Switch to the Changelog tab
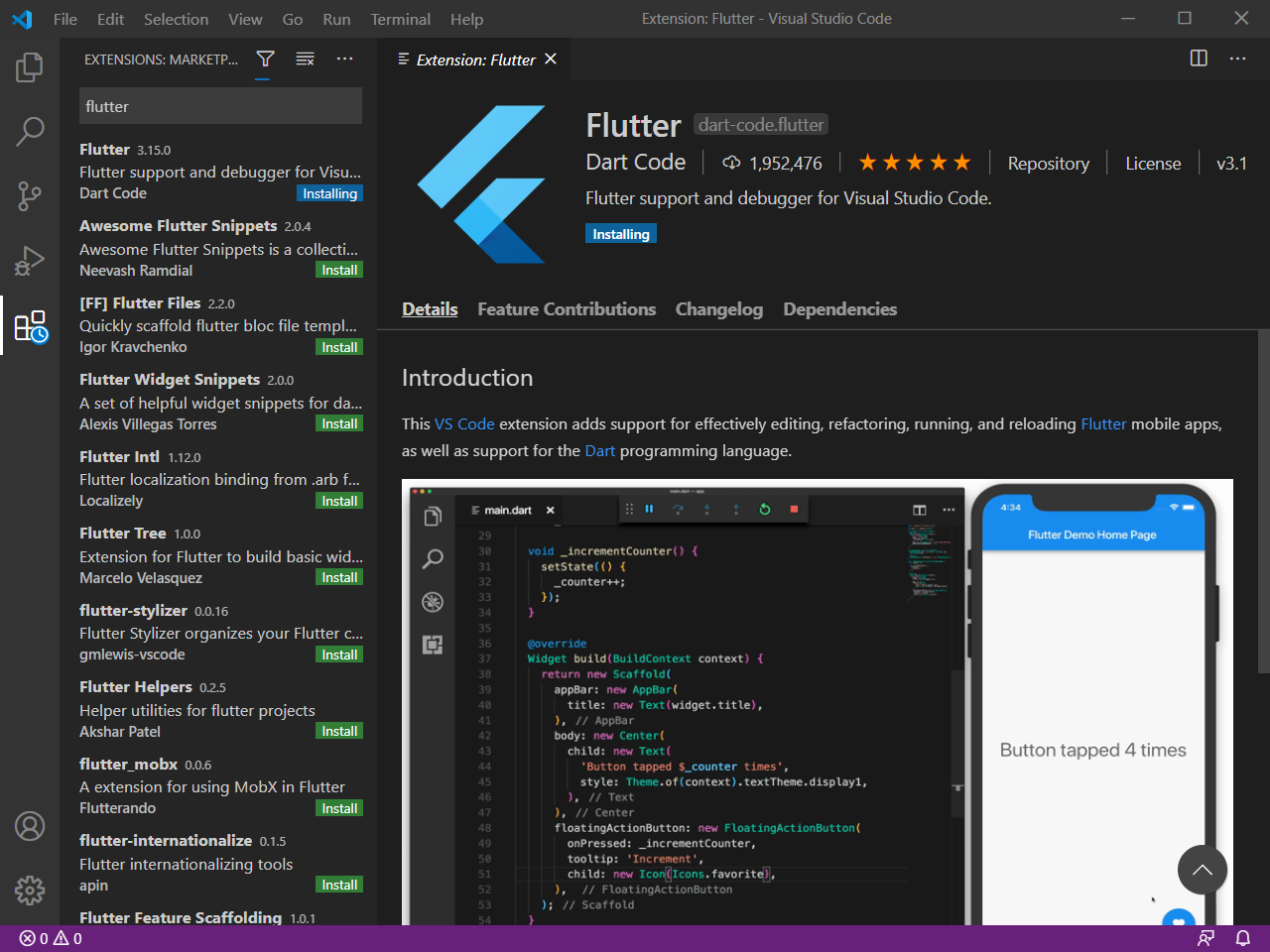This screenshot has height=952, width=1270. pyautogui.click(x=719, y=309)
